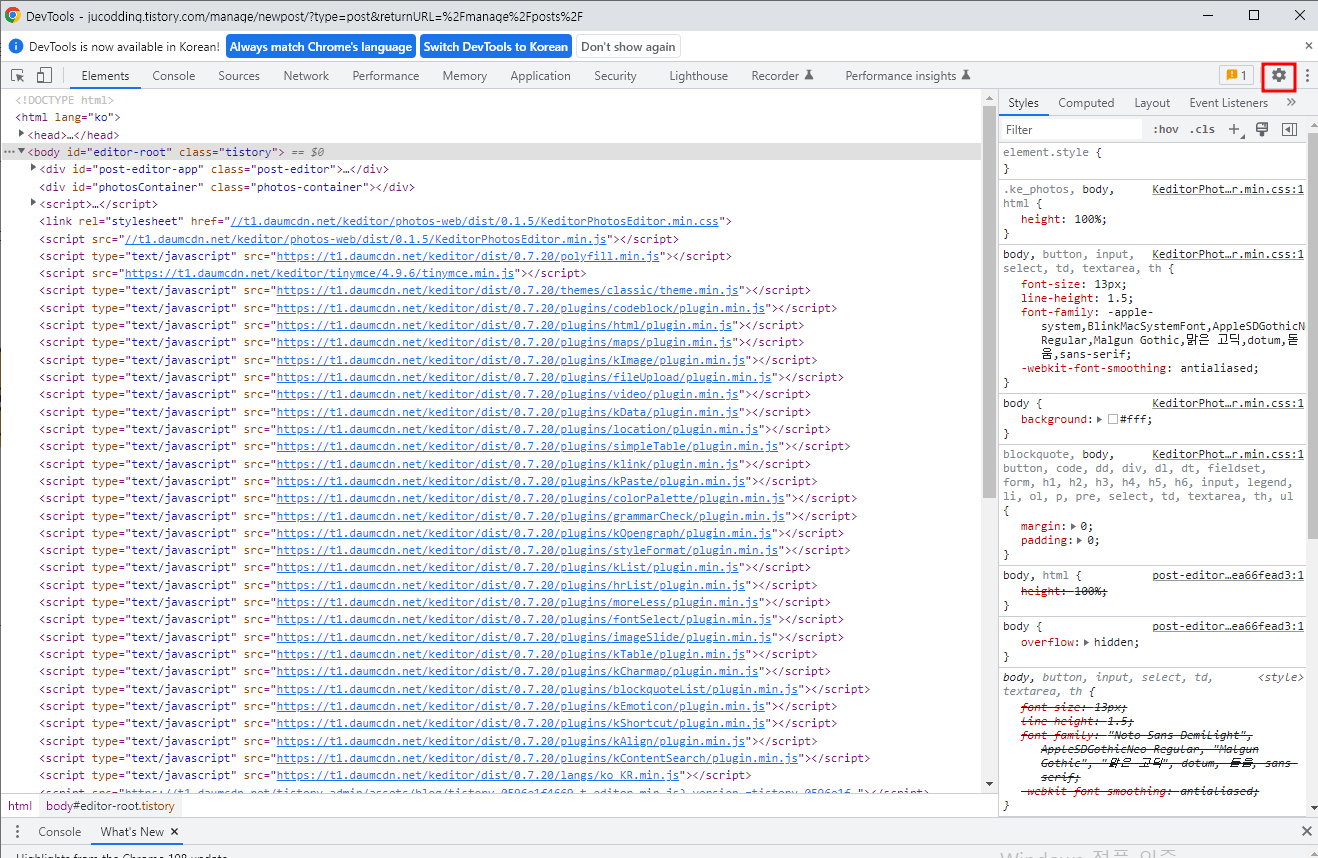
Task: Open the Event Listeners tab
Action: (1228, 102)
